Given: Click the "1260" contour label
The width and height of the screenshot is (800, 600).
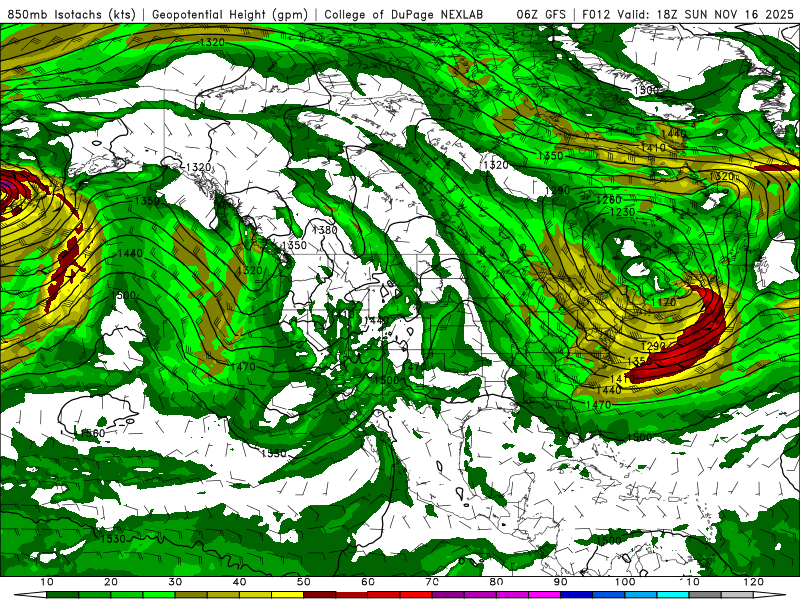Looking at the screenshot, I should [609, 199].
